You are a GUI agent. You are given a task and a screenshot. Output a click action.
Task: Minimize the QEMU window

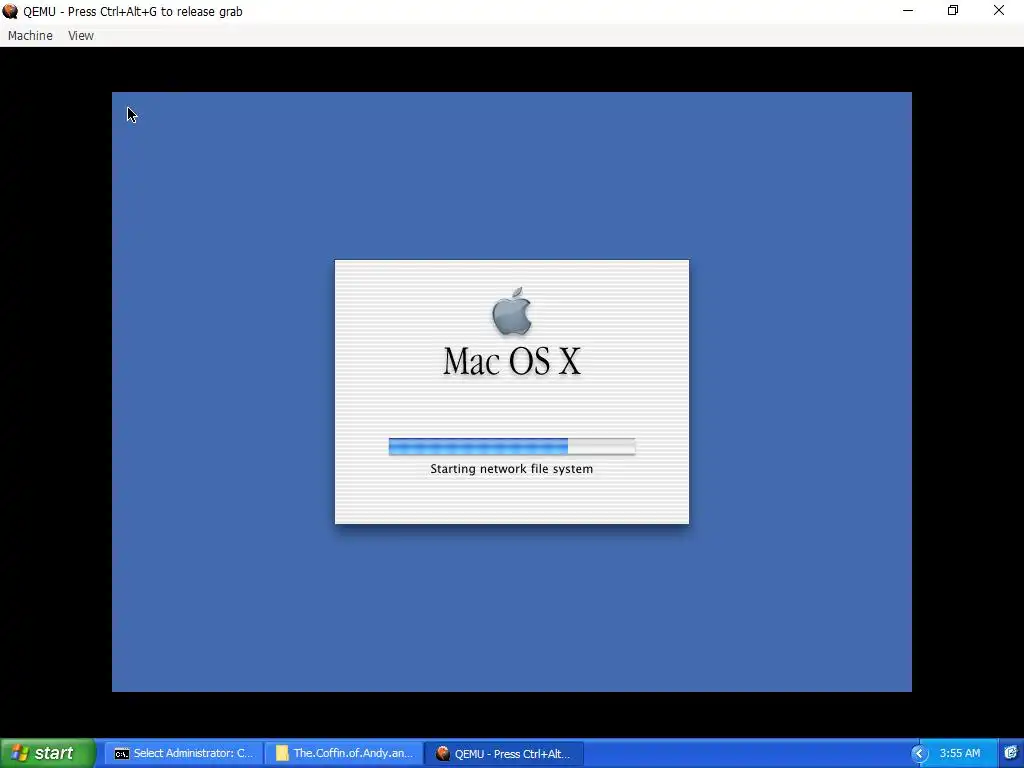point(908,10)
